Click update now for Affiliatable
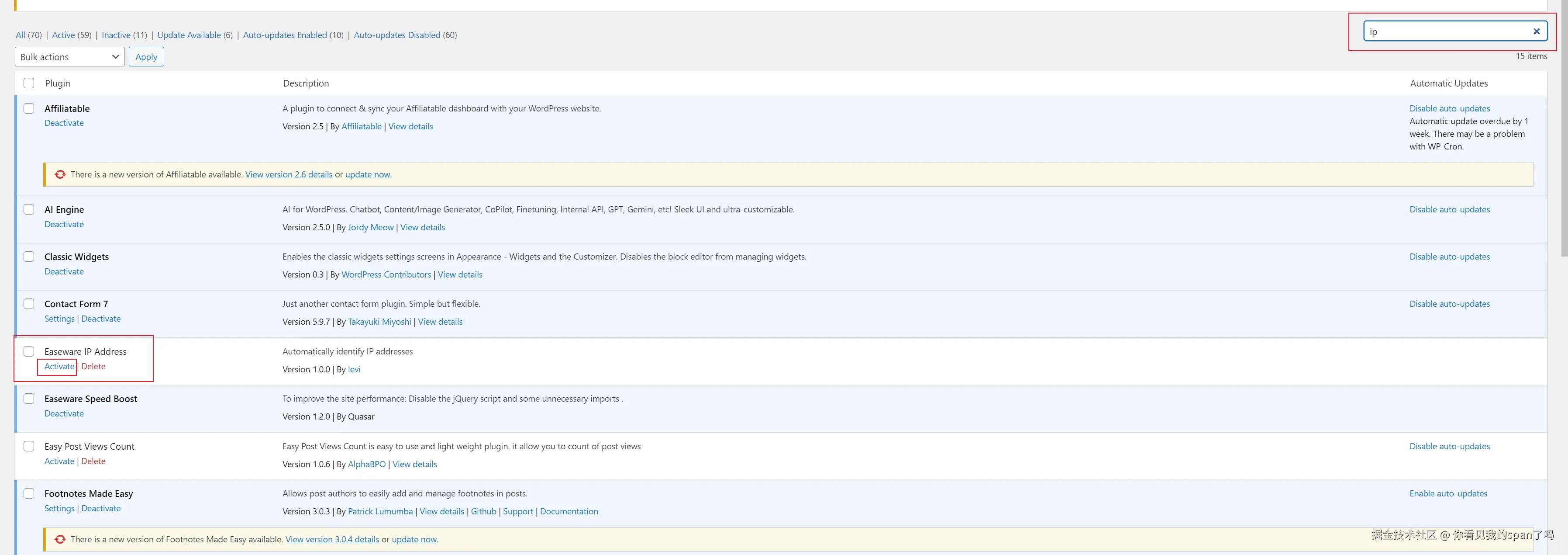 click(x=367, y=175)
